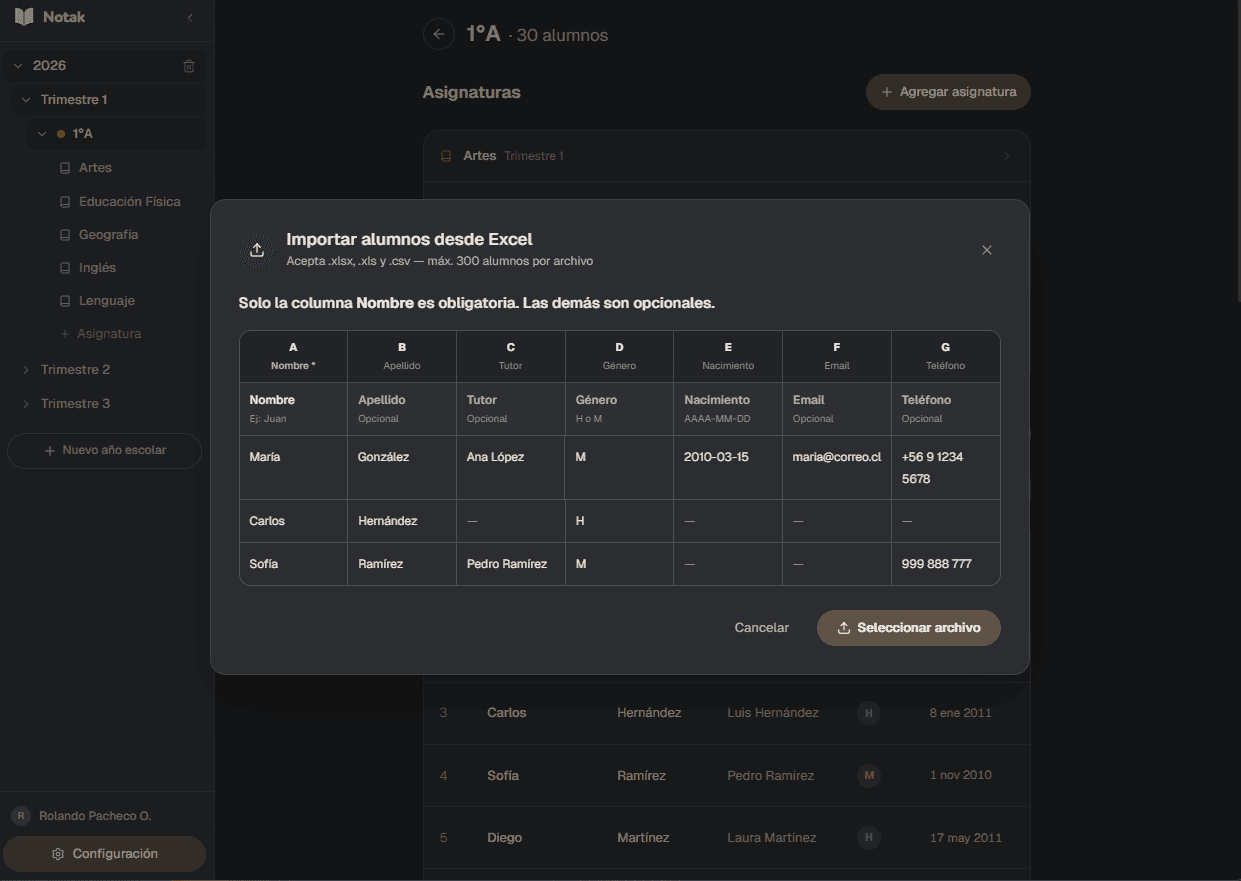Click the Ana López tutor cell
The height and width of the screenshot is (881, 1241).
[511, 468]
